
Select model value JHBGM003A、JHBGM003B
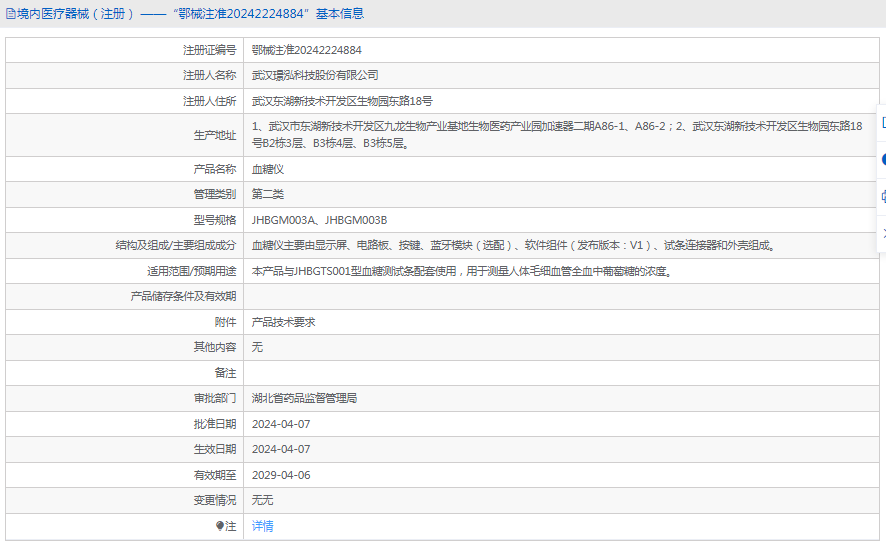point(319,220)
